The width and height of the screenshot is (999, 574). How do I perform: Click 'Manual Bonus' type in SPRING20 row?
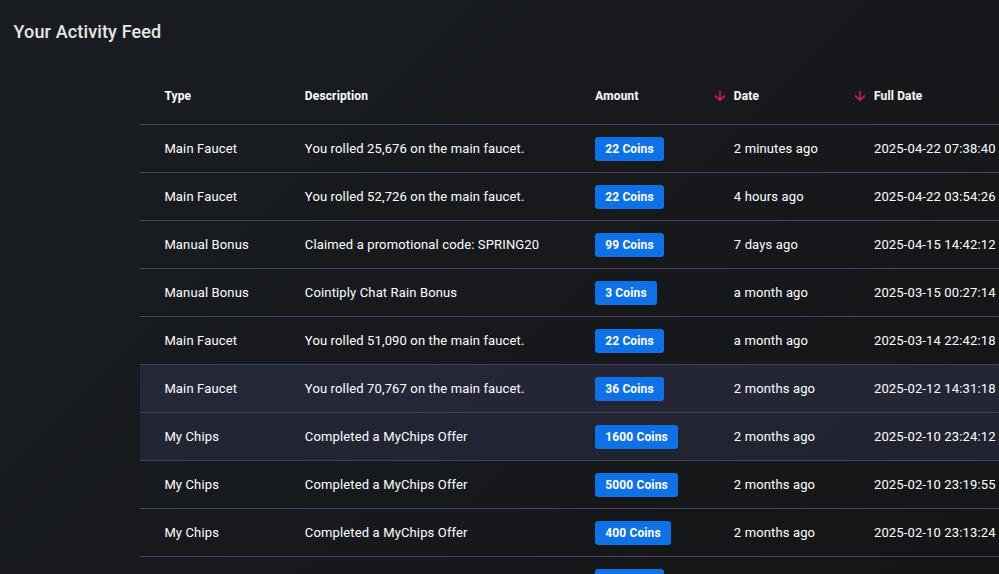click(x=206, y=245)
